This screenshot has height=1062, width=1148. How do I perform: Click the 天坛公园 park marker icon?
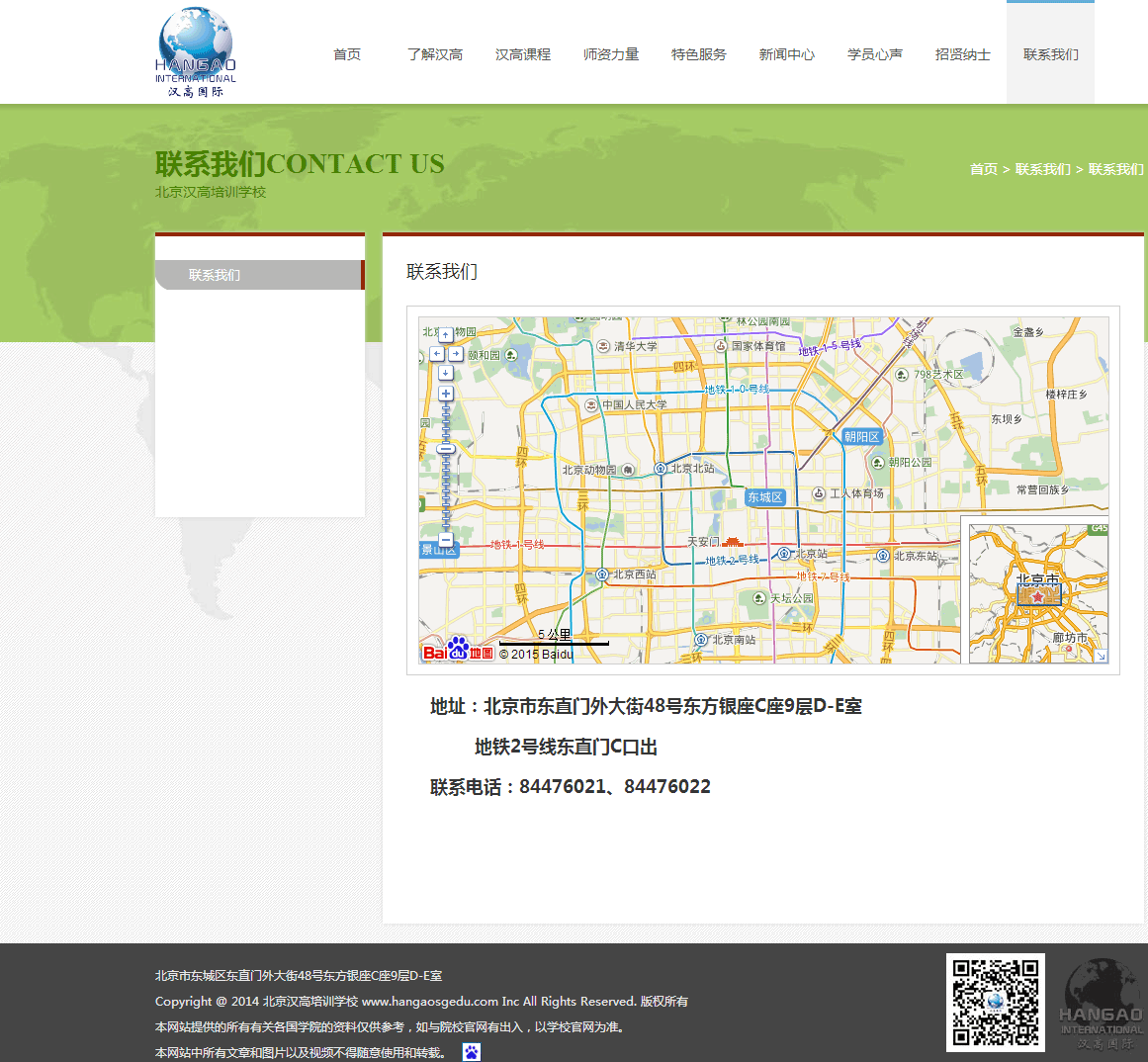coord(760,598)
